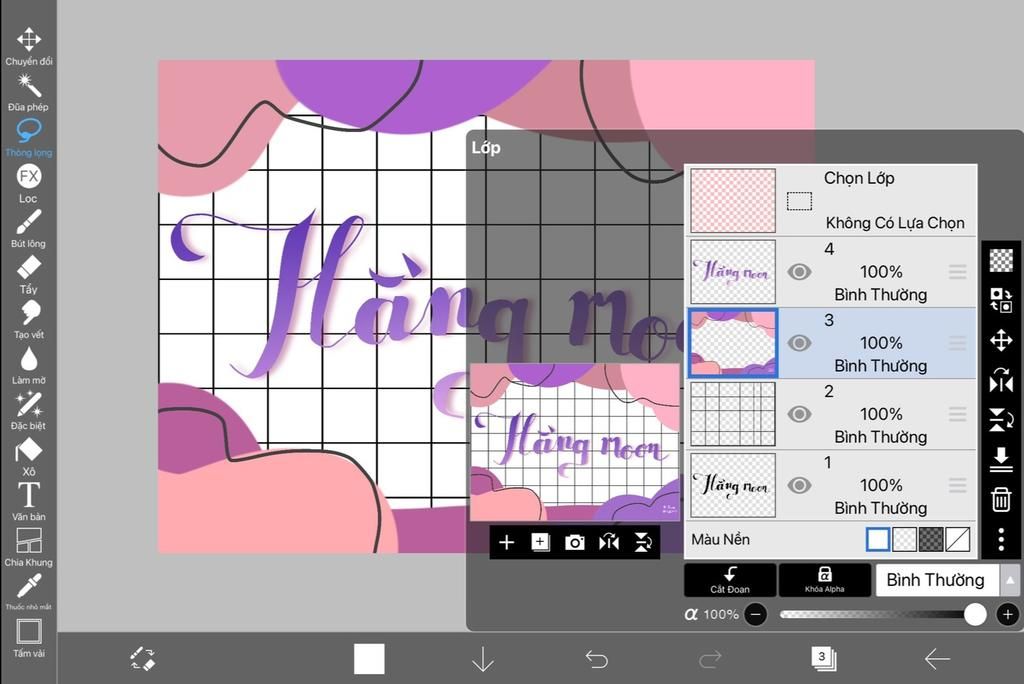
Task: Undo the last action
Action: click(x=596, y=659)
